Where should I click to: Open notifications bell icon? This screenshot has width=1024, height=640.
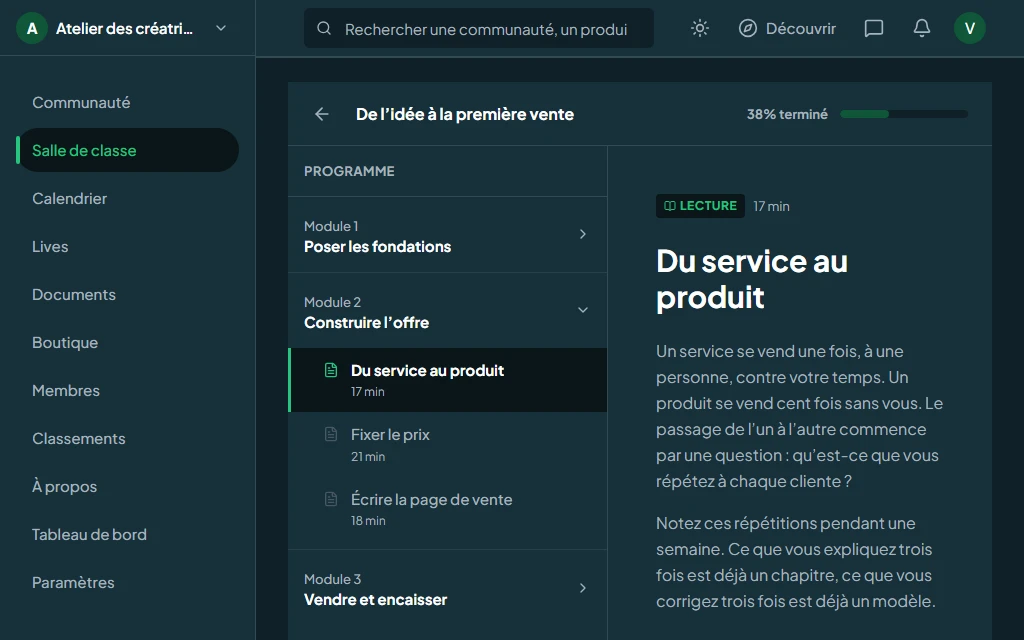pos(921,28)
